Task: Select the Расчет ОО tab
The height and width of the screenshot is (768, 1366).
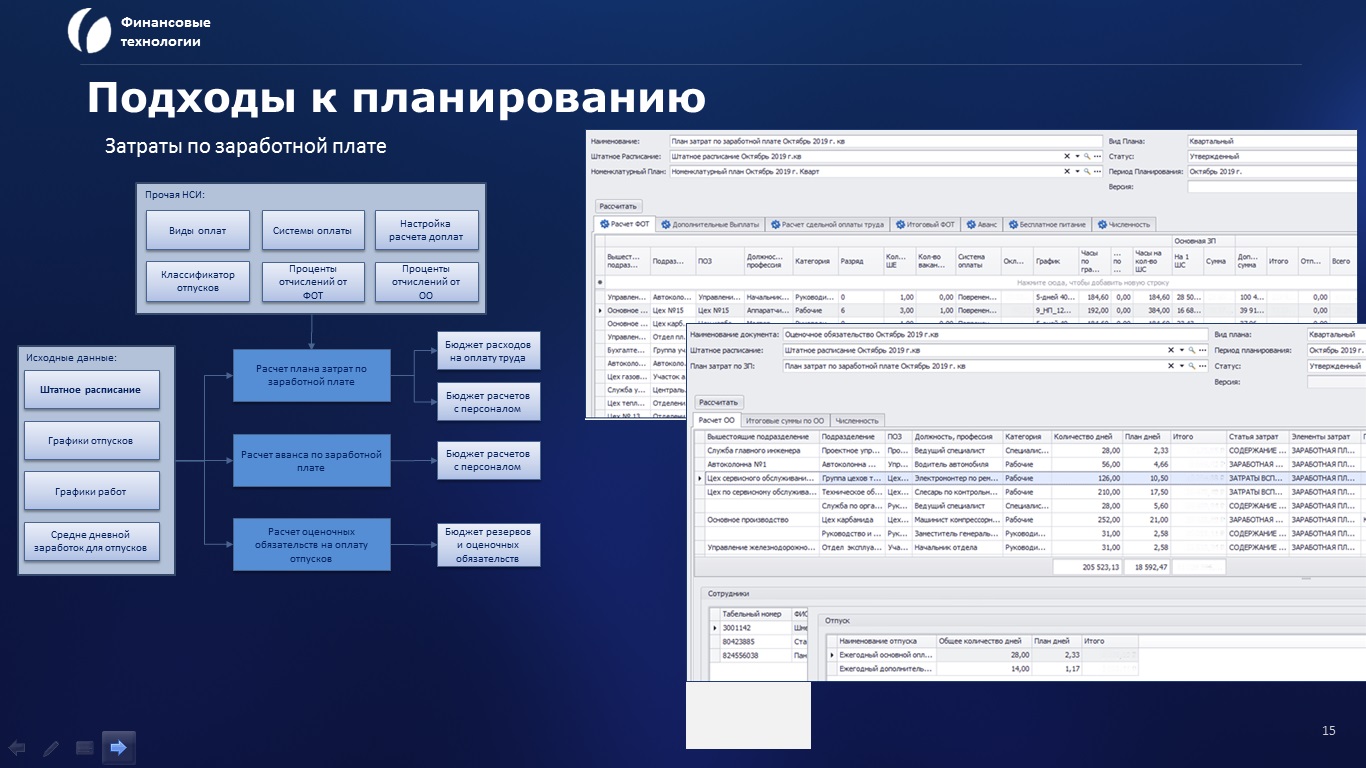Action: tap(716, 421)
